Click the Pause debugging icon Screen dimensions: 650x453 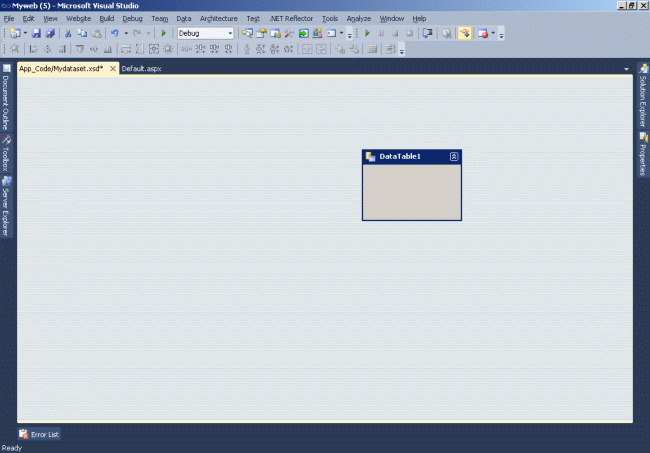pyautogui.click(x=381, y=33)
